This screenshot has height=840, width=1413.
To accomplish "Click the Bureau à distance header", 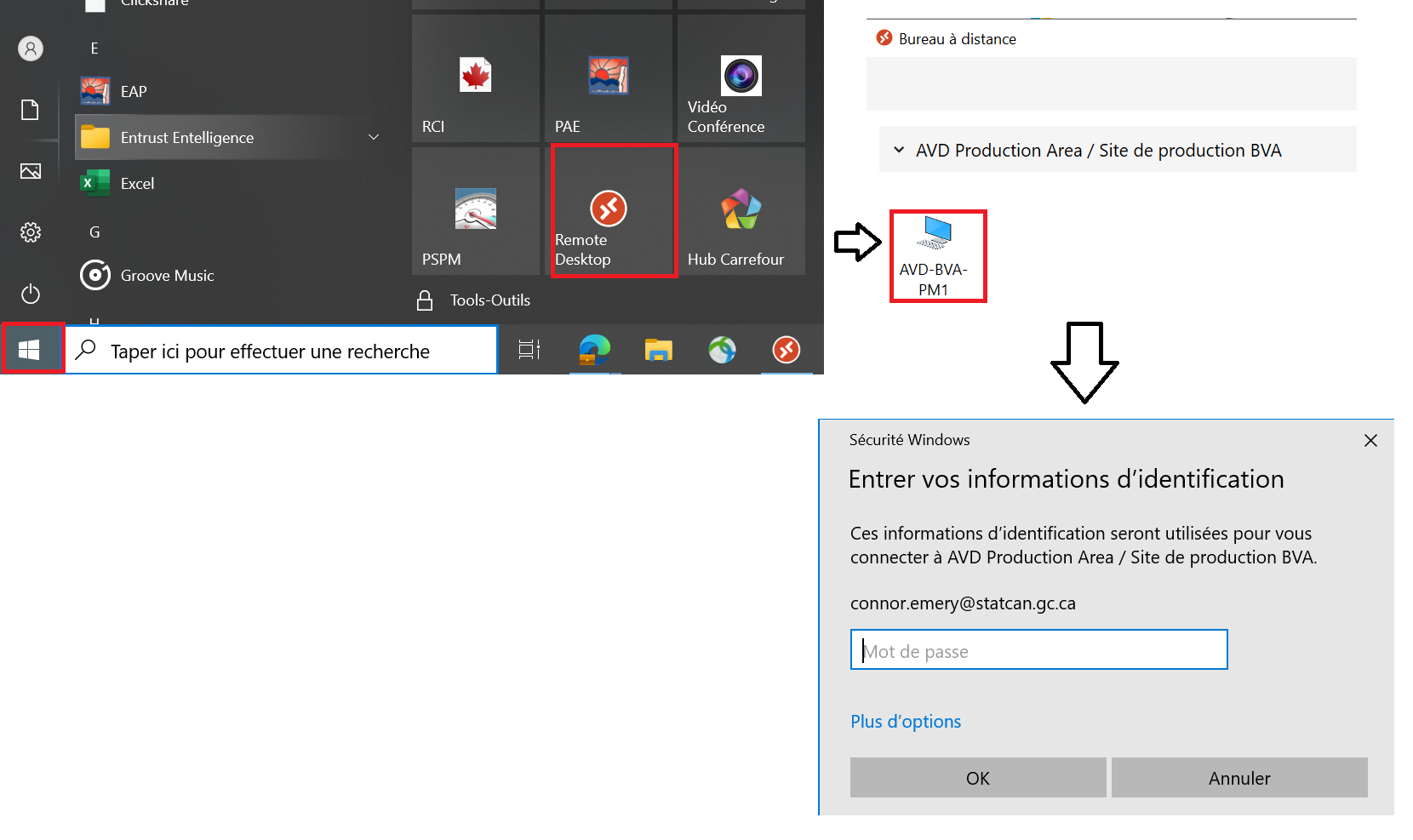I will click(957, 39).
